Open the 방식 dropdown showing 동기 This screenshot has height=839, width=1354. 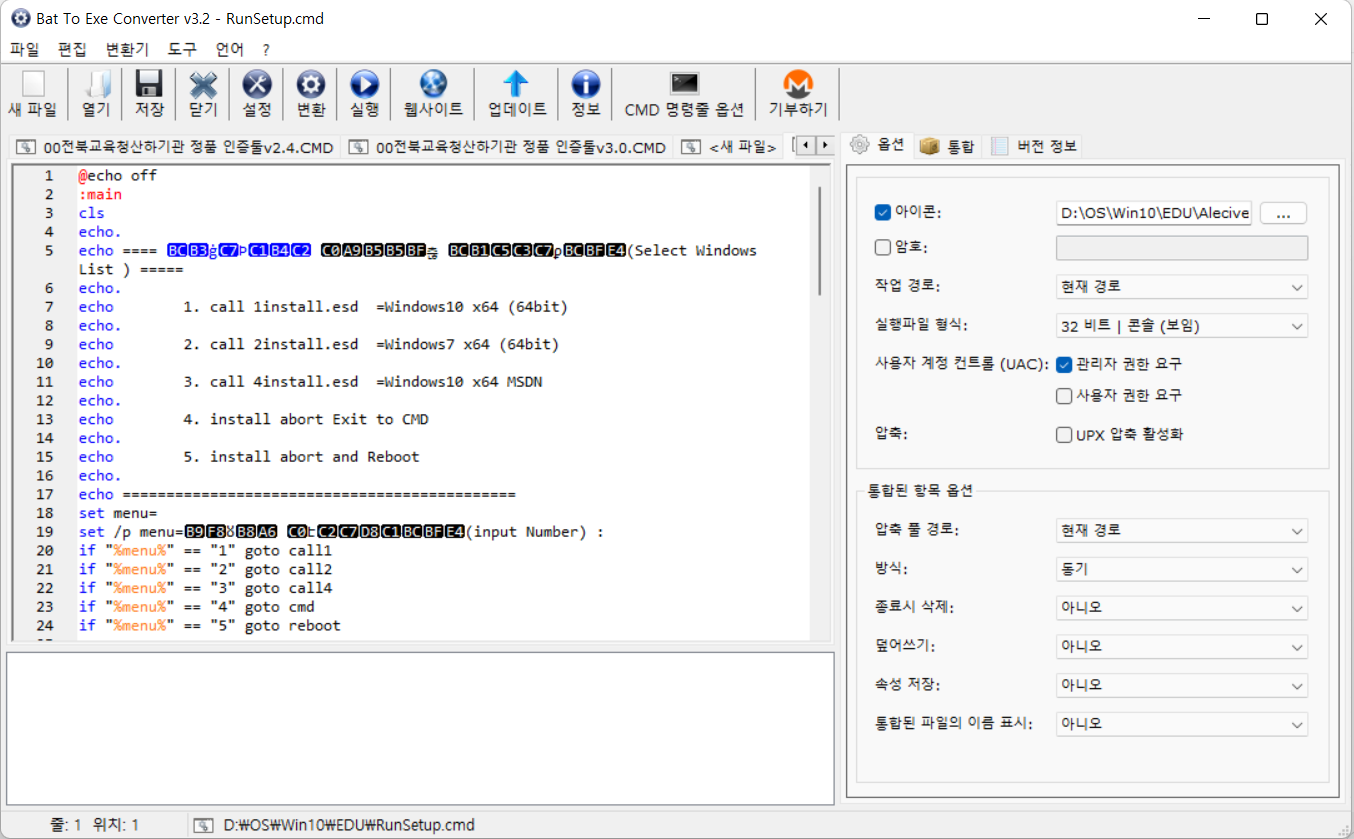(1182, 569)
